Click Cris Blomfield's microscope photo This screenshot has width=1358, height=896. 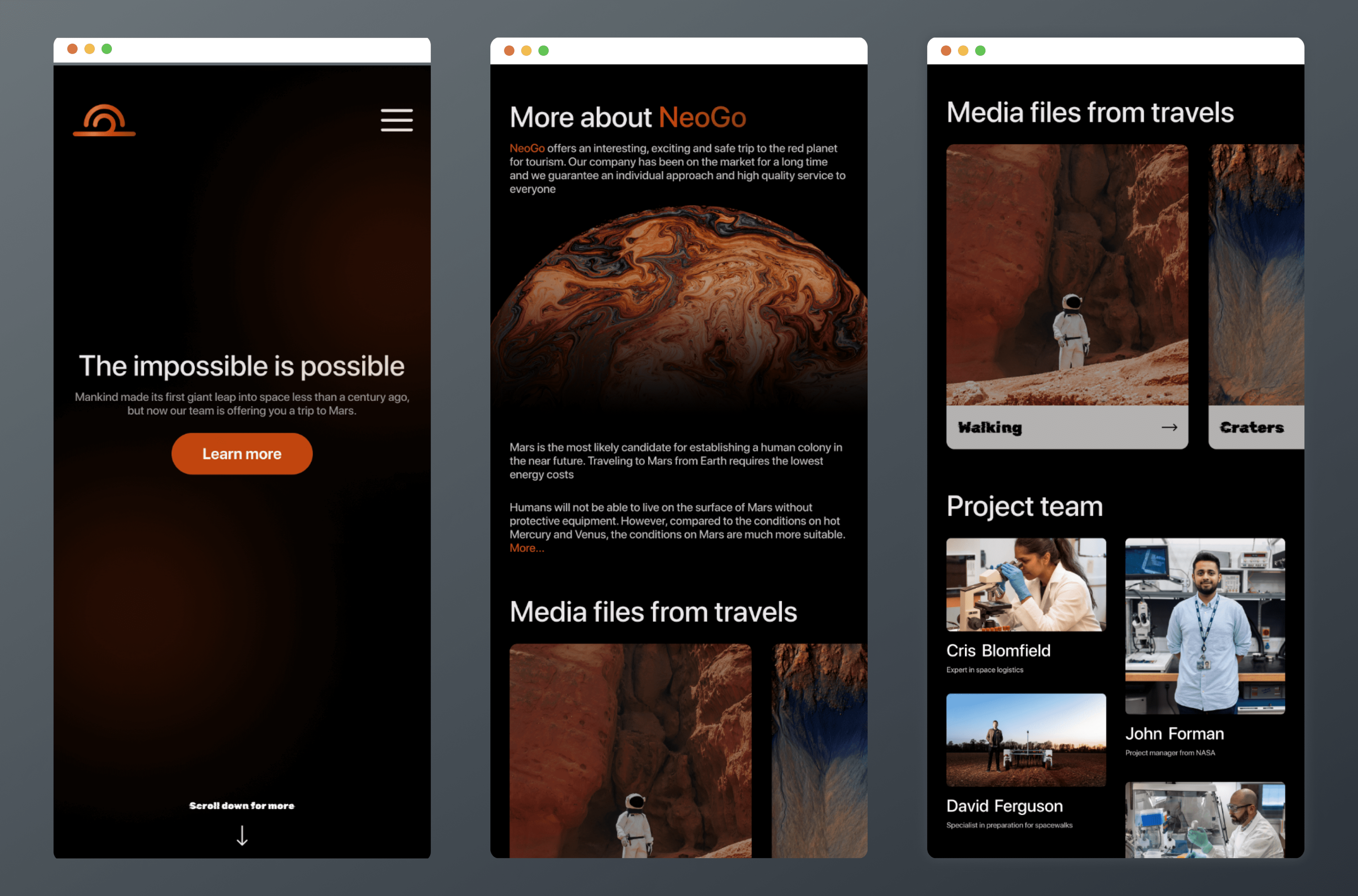click(x=1025, y=584)
